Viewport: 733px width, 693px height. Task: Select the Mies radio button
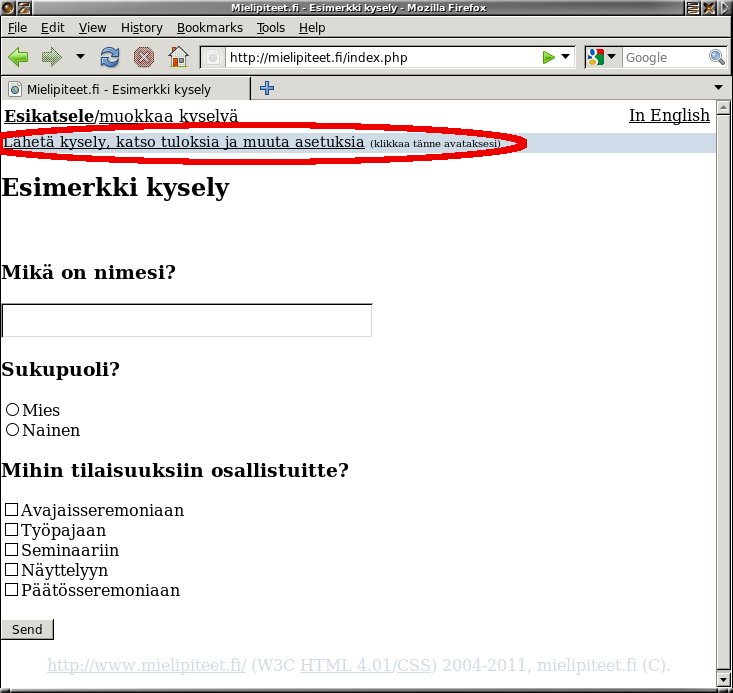(x=13, y=410)
